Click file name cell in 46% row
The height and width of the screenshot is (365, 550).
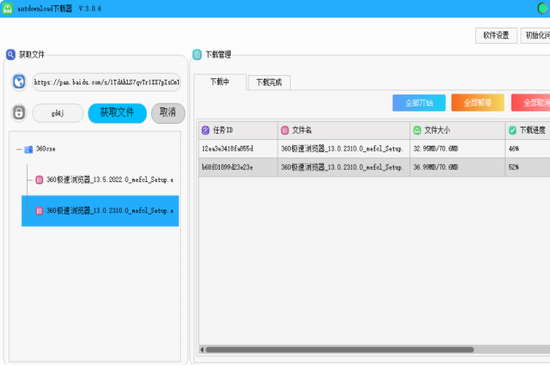point(343,149)
